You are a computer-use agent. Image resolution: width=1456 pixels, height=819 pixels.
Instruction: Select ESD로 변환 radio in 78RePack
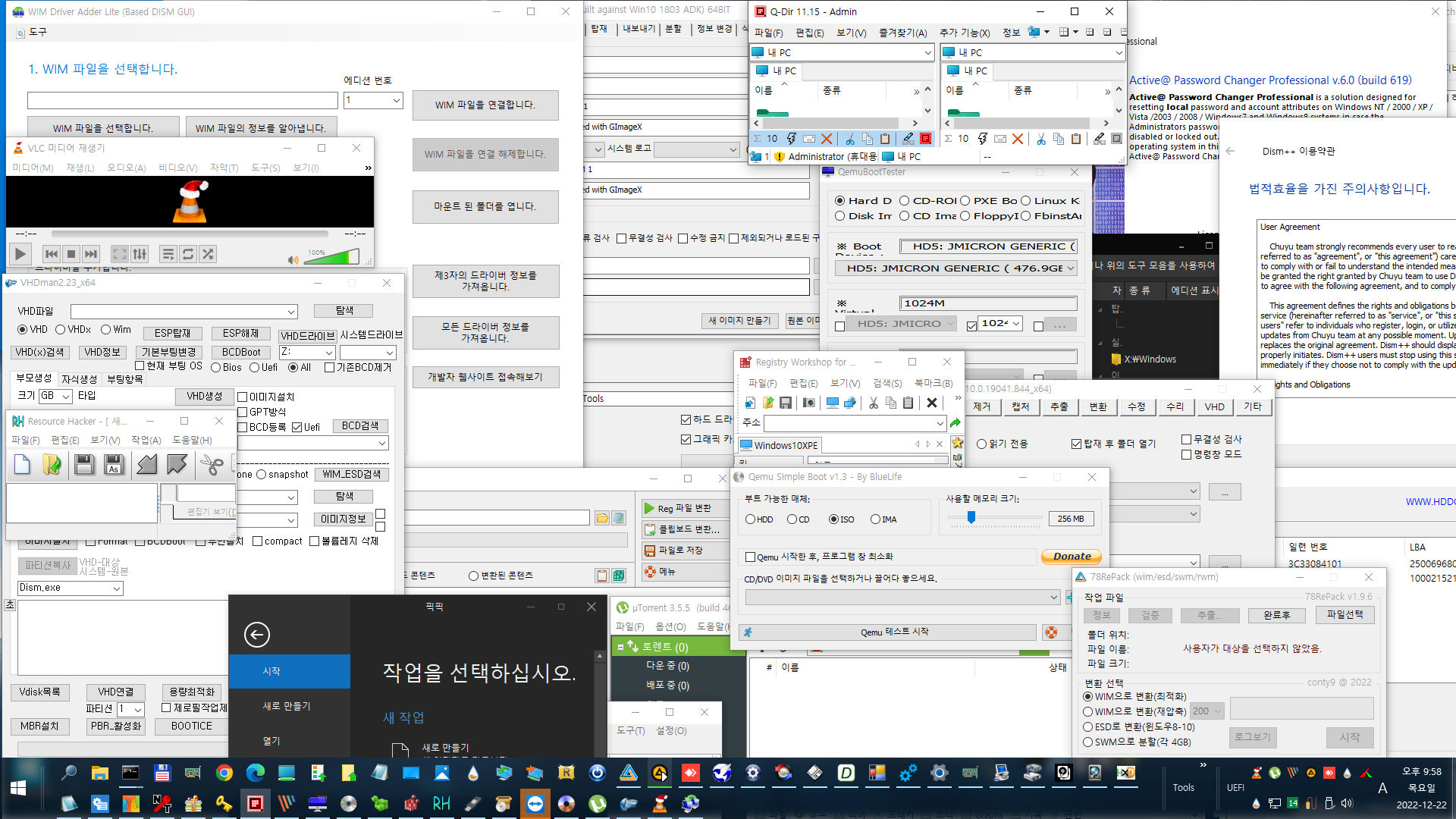coord(1088,726)
